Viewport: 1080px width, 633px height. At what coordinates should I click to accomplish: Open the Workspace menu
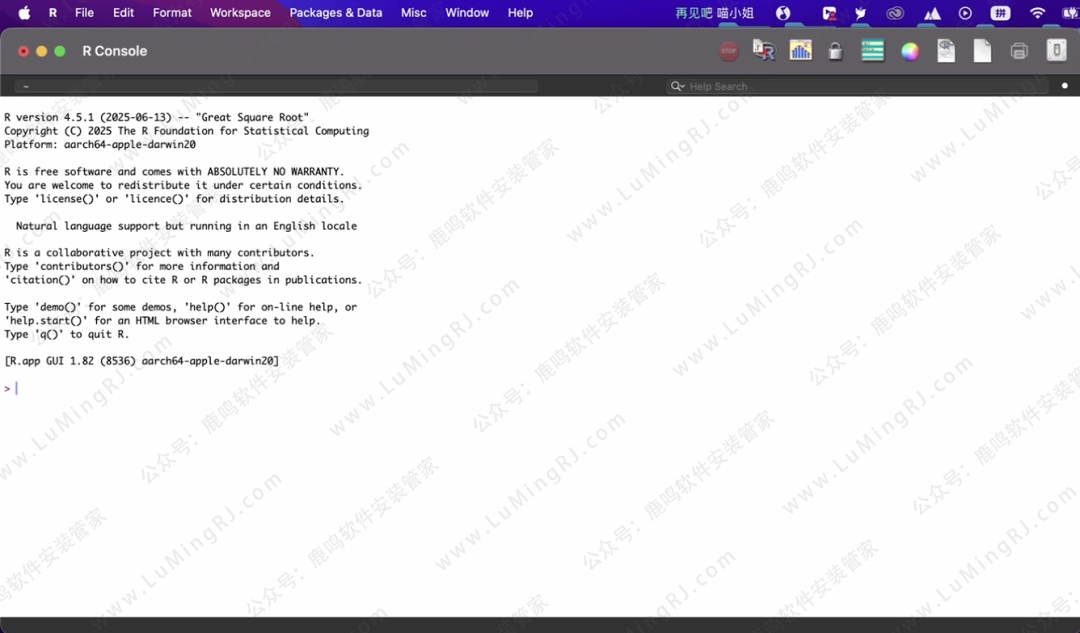coord(240,13)
